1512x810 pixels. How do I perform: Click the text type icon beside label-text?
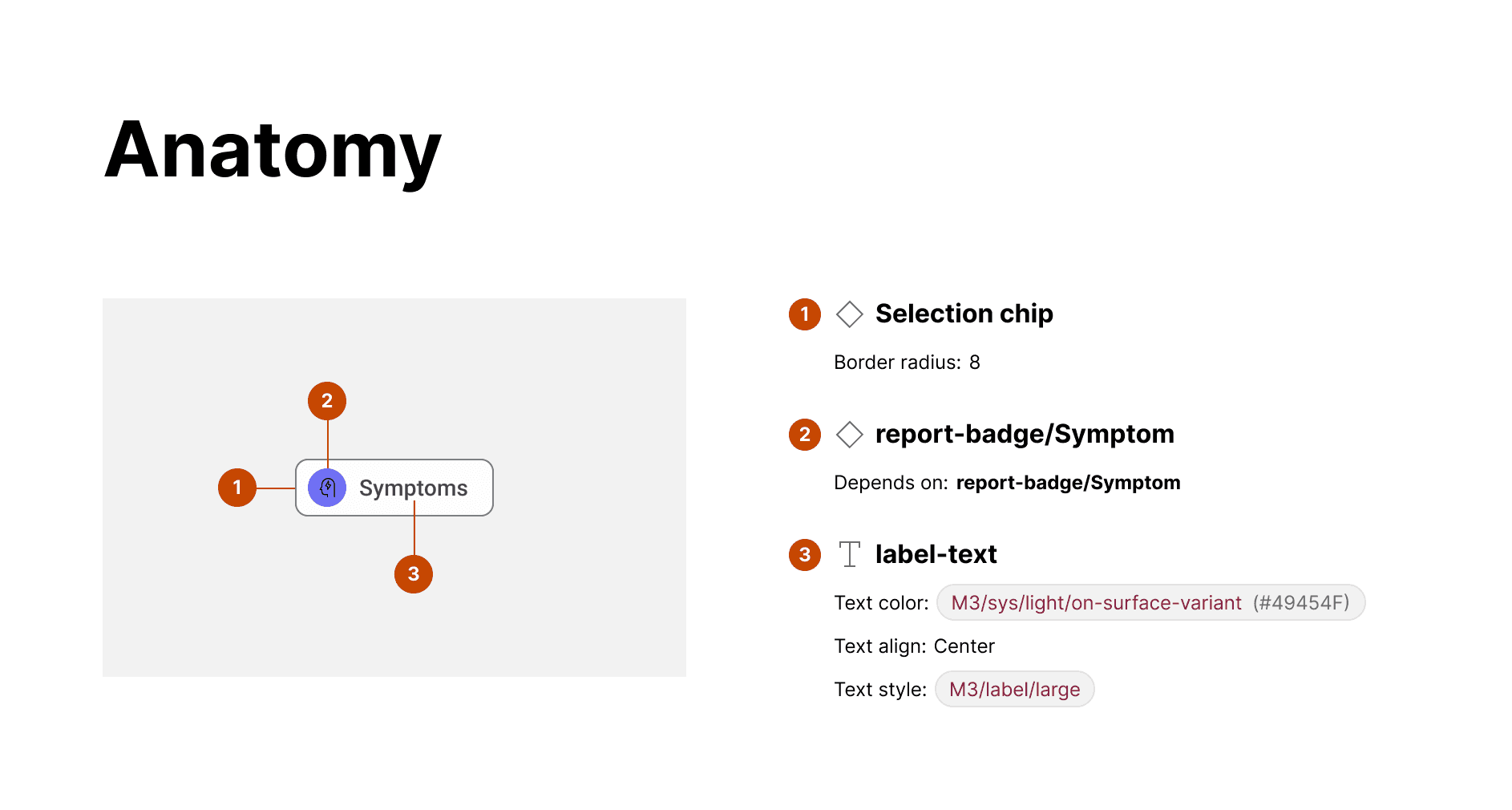[x=849, y=554]
